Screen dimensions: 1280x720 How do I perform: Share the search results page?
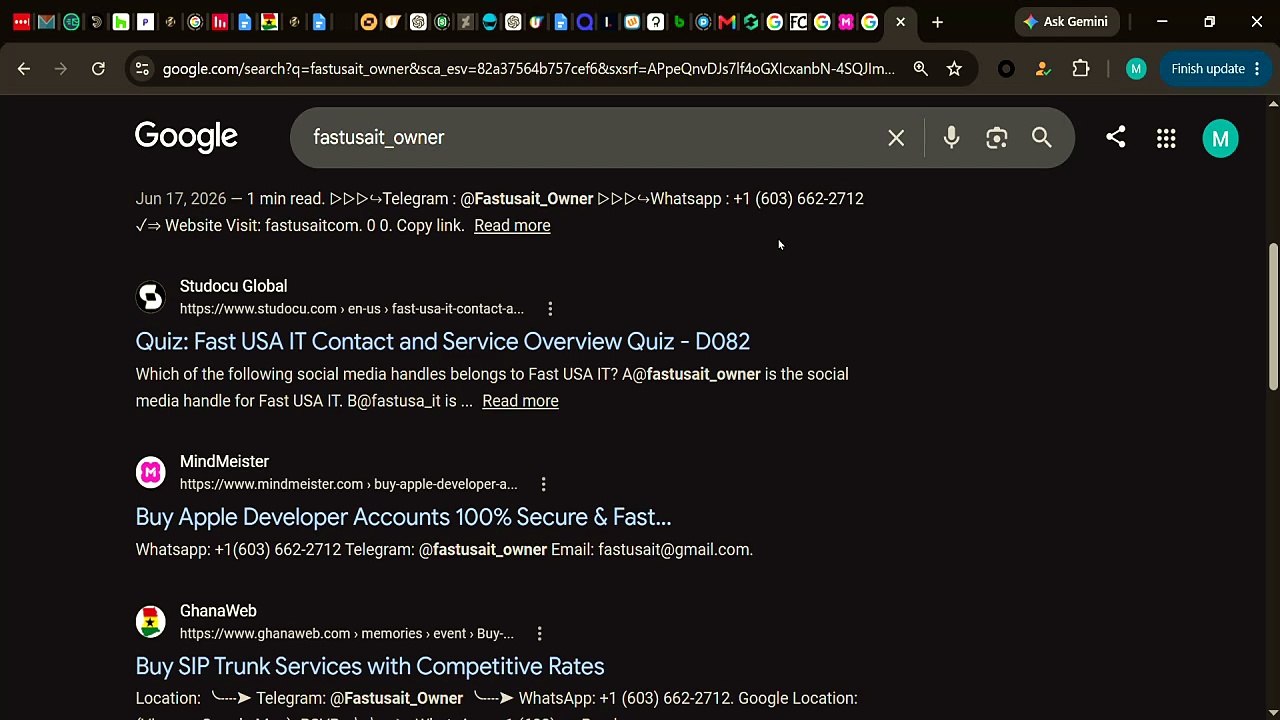[x=1116, y=137]
